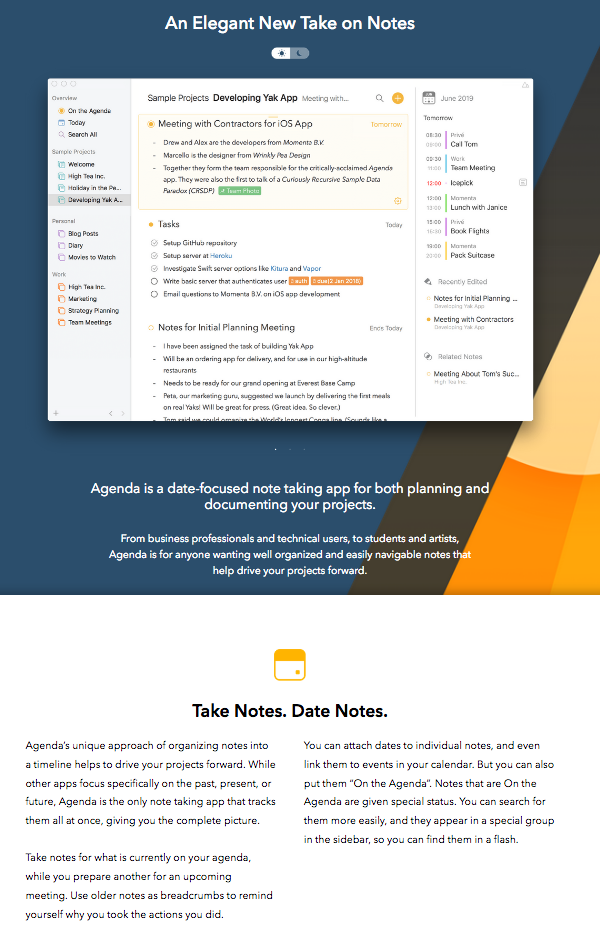This screenshot has width=600, height=948.
Task: Check the Email questions to Momenta task
Action: [154, 294]
